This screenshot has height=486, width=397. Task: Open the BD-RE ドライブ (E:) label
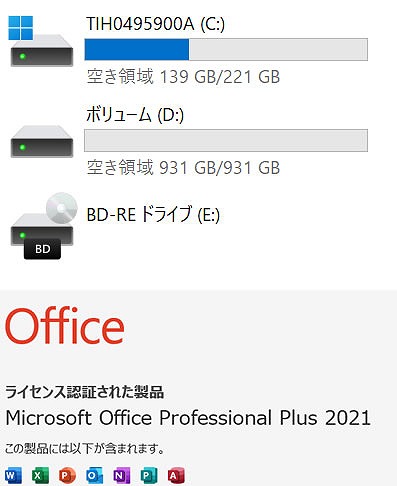153,214
